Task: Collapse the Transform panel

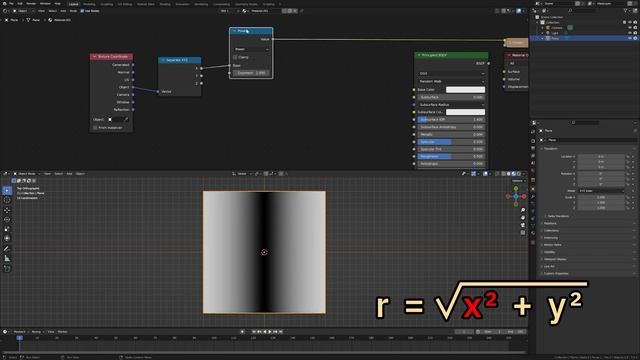Action: click(x=550, y=149)
